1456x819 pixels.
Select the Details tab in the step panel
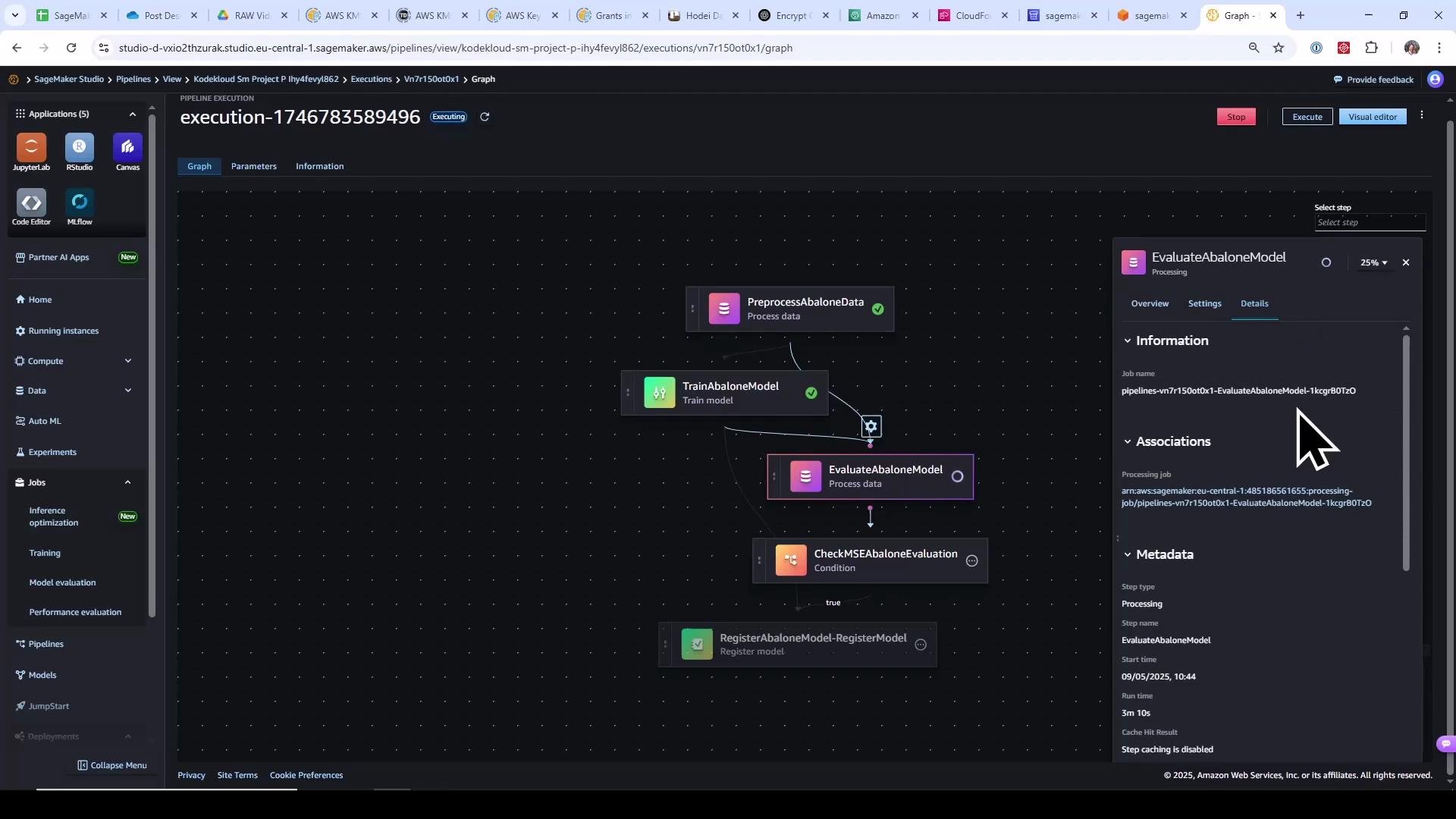coord(1254,303)
